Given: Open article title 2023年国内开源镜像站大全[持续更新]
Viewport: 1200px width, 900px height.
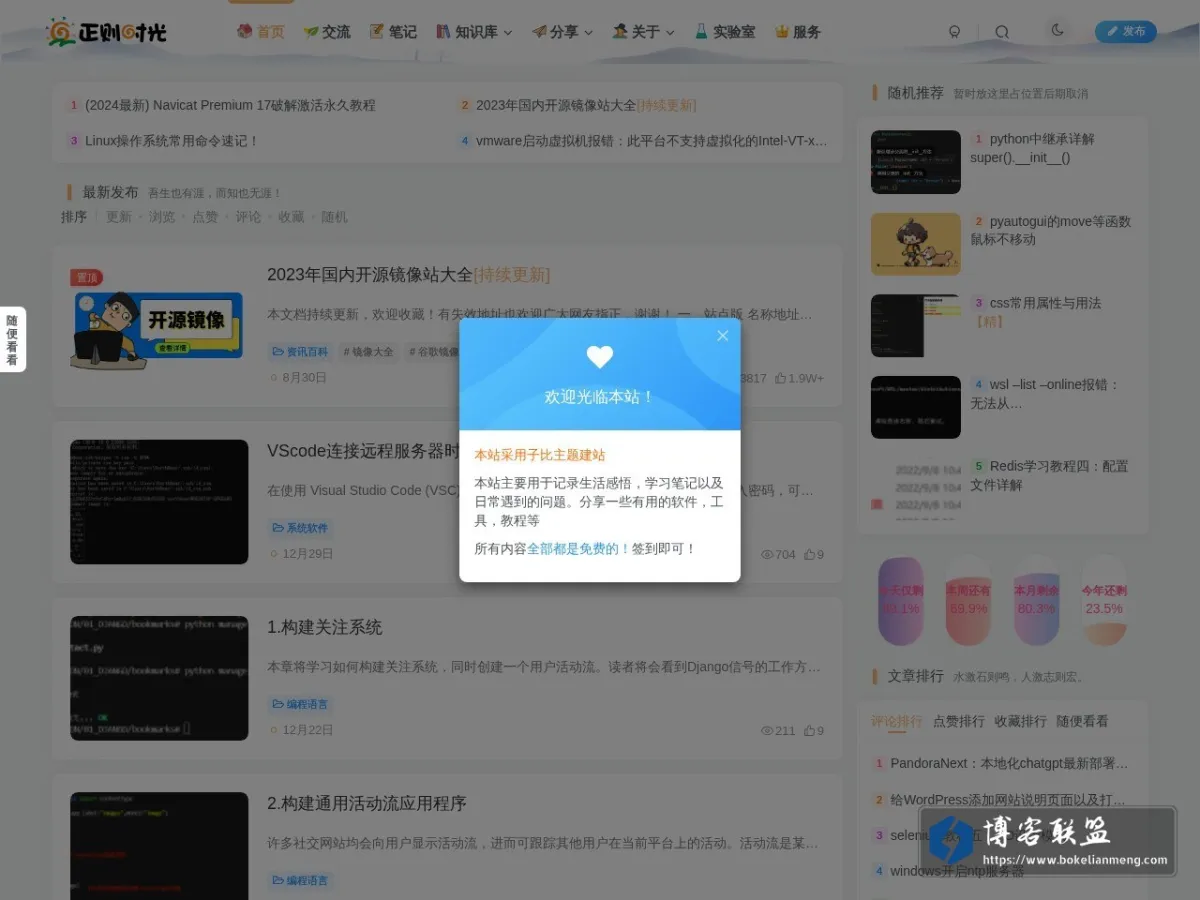Looking at the screenshot, I should [x=408, y=275].
